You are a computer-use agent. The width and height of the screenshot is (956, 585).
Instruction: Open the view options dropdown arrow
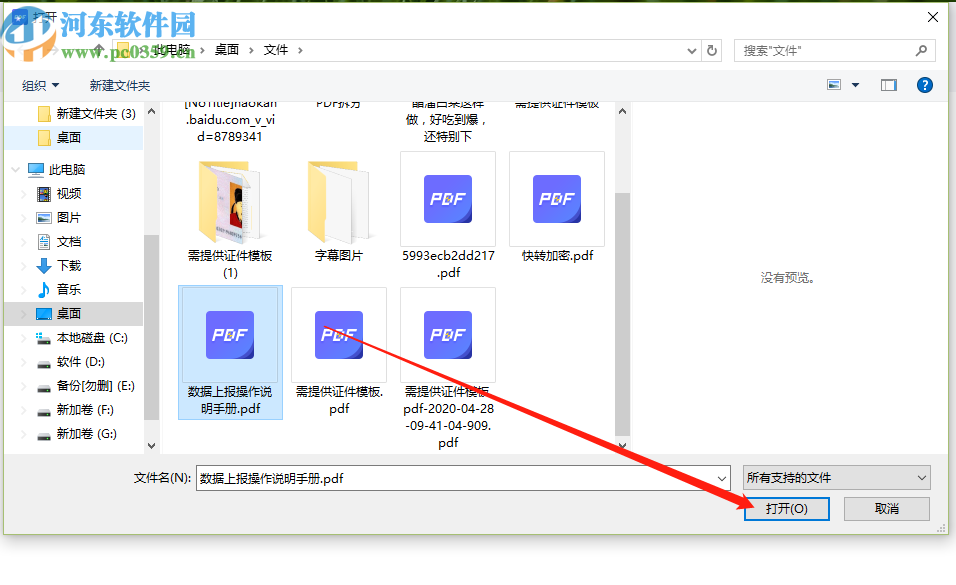[x=857, y=85]
